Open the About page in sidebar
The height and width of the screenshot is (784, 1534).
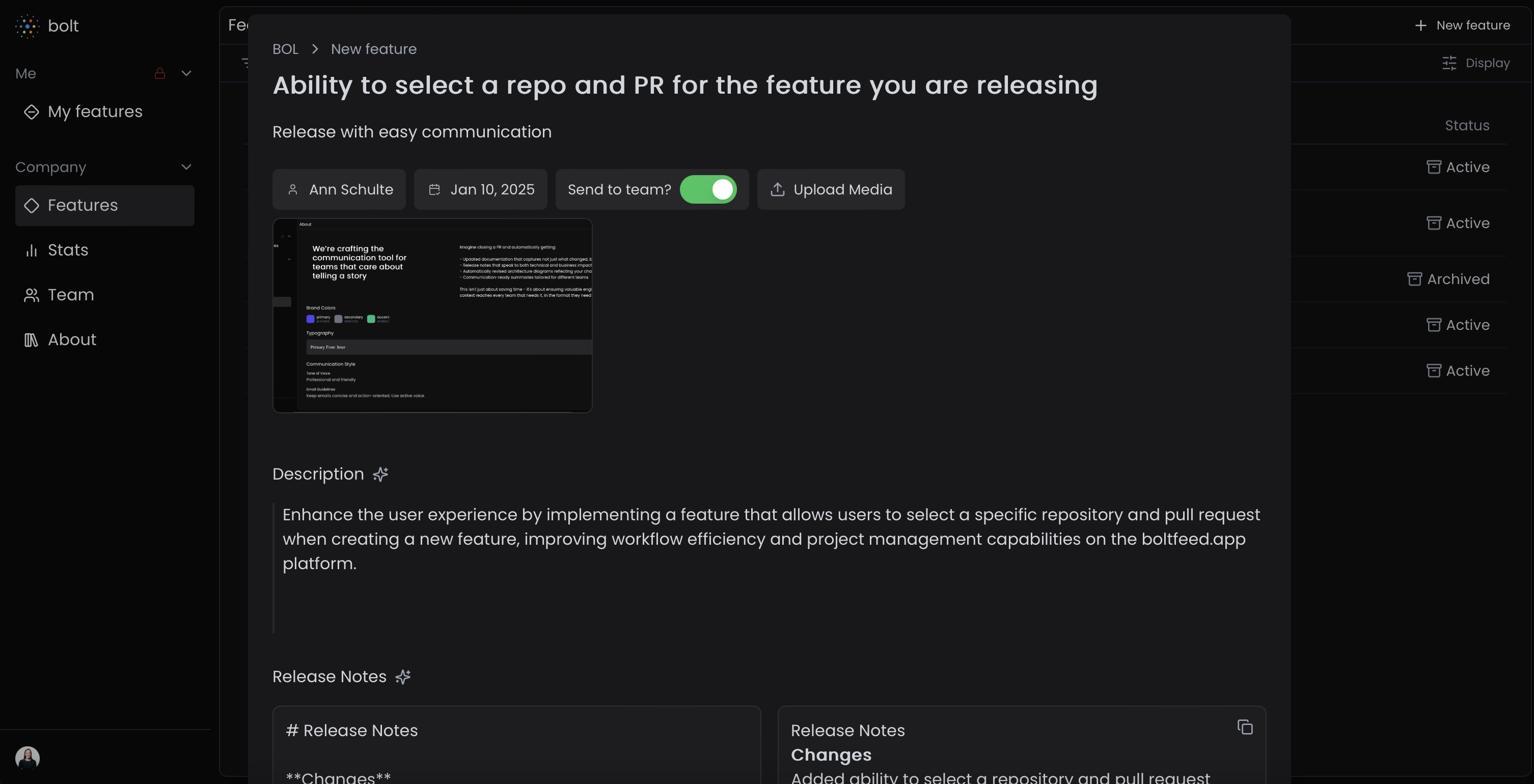point(71,340)
